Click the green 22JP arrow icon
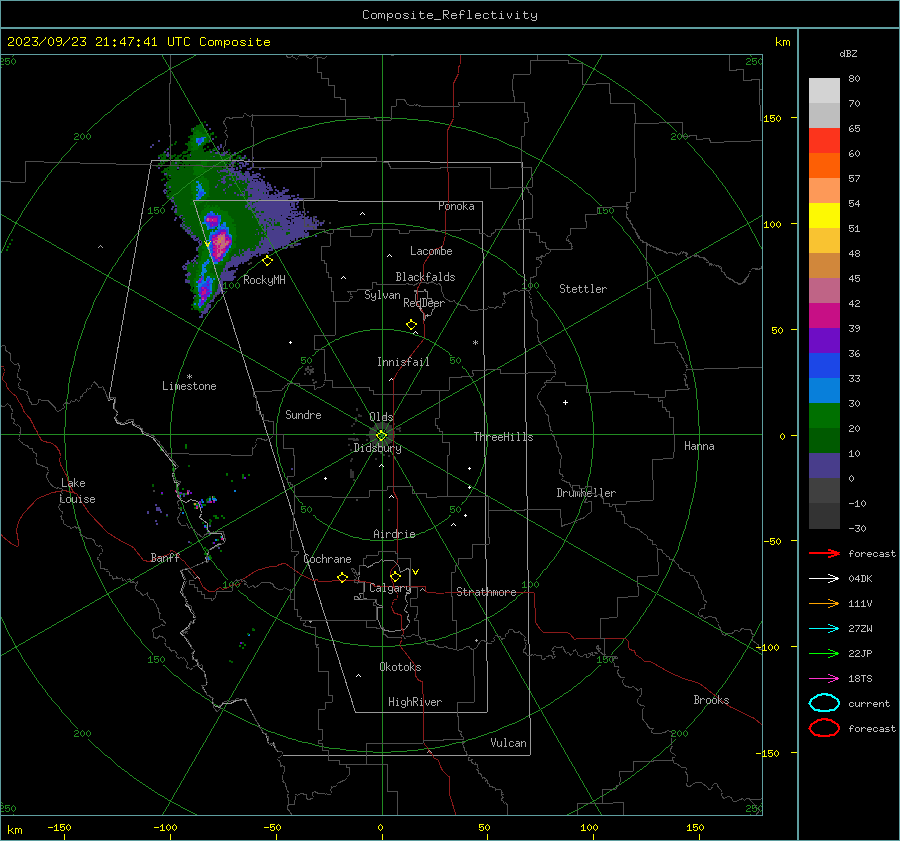Viewport: 900px width, 841px height. point(824,653)
